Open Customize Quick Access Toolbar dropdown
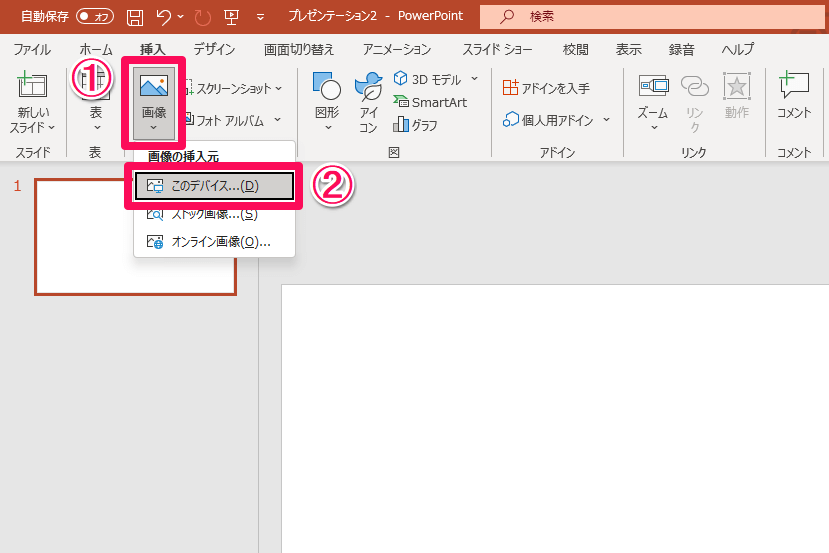This screenshot has height=553, width=829. tap(260, 17)
